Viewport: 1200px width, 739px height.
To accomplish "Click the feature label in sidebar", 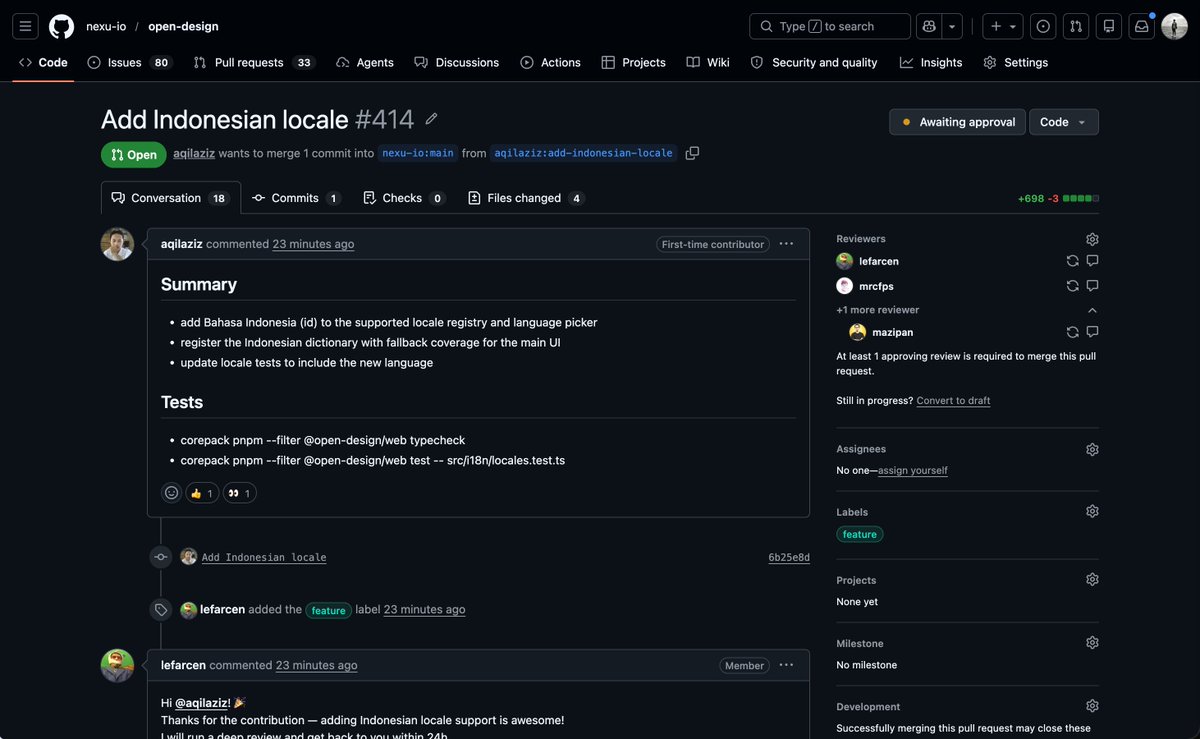I will (860, 534).
